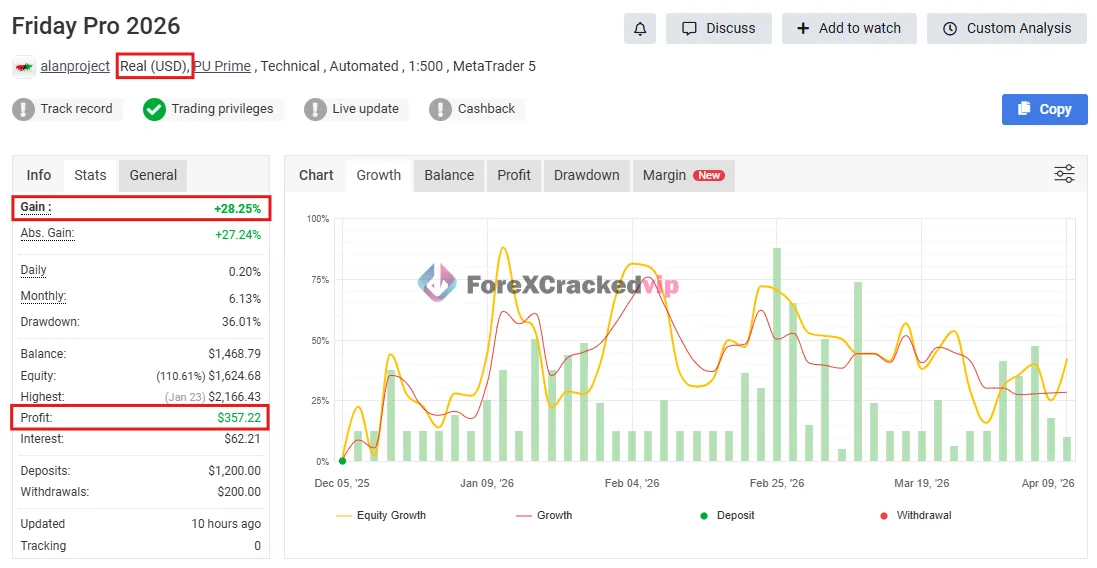Screen dimensions: 1097x568
Task: Click the Trading privileges label
Action: point(222,108)
